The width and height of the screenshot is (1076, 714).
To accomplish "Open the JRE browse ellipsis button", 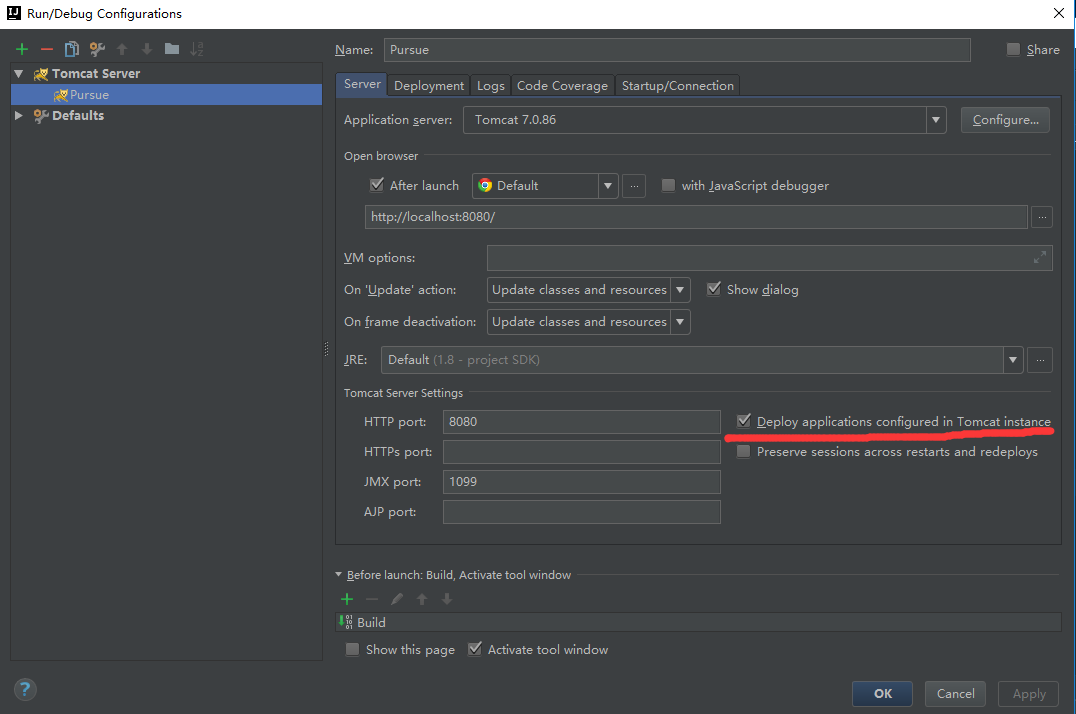I will [x=1040, y=360].
